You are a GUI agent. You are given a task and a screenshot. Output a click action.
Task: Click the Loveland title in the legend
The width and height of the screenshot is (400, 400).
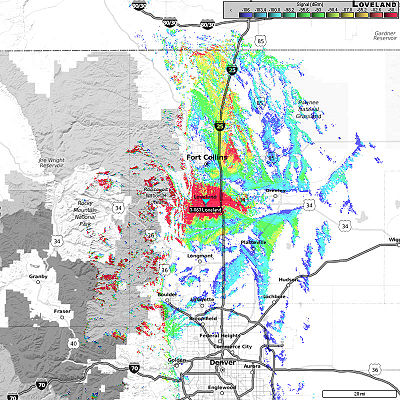(374, 5)
